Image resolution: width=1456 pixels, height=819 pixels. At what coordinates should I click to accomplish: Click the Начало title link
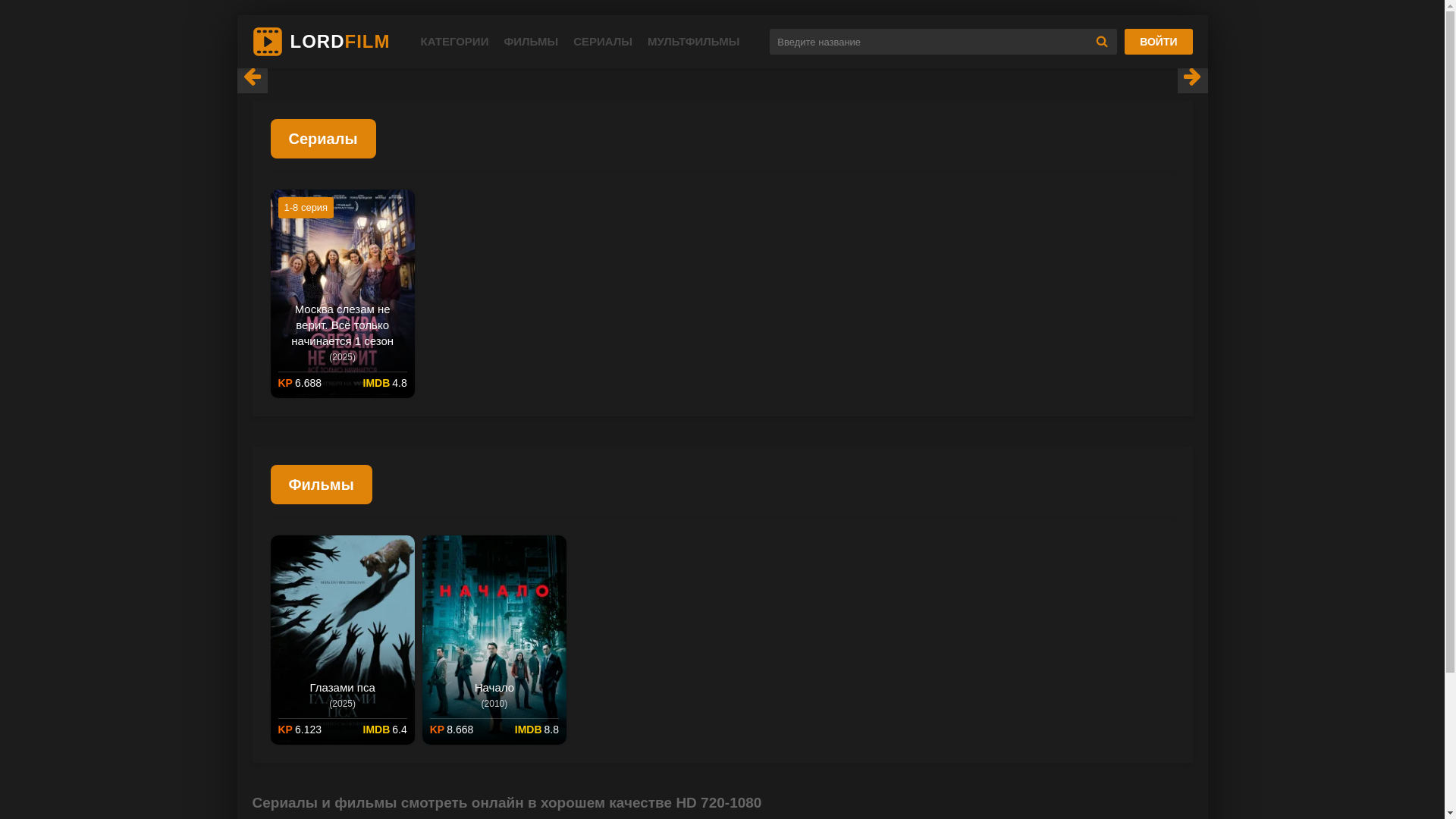494,688
